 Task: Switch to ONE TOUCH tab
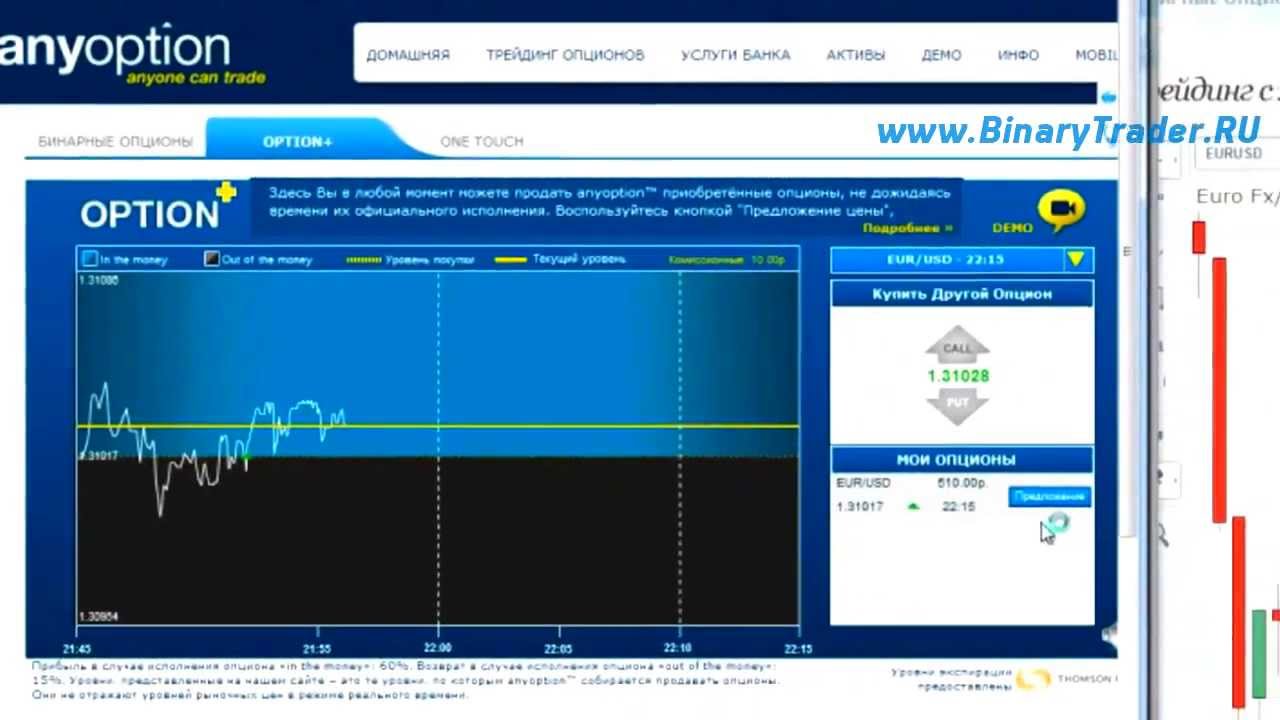point(482,142)
